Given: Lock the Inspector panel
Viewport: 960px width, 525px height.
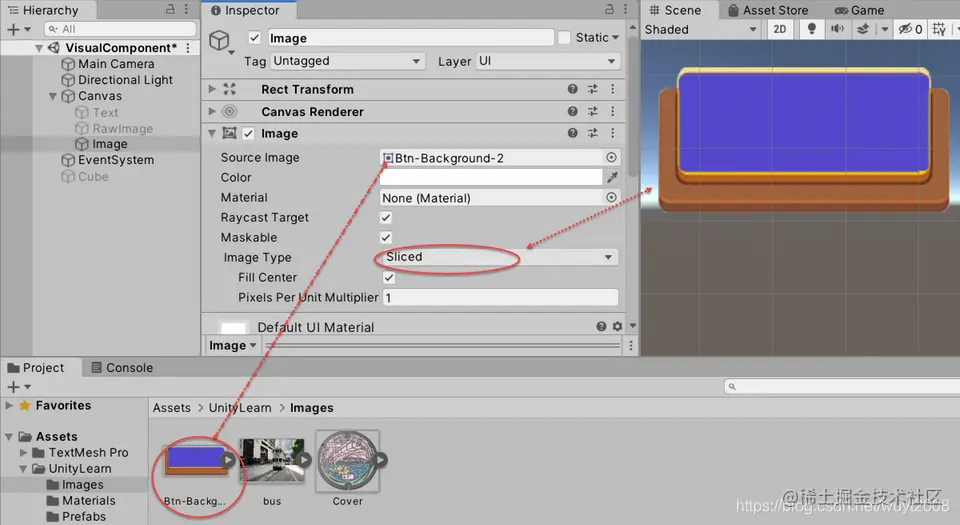Looking at the screenshot, I should pyautogui.click(x=609, y=9).
